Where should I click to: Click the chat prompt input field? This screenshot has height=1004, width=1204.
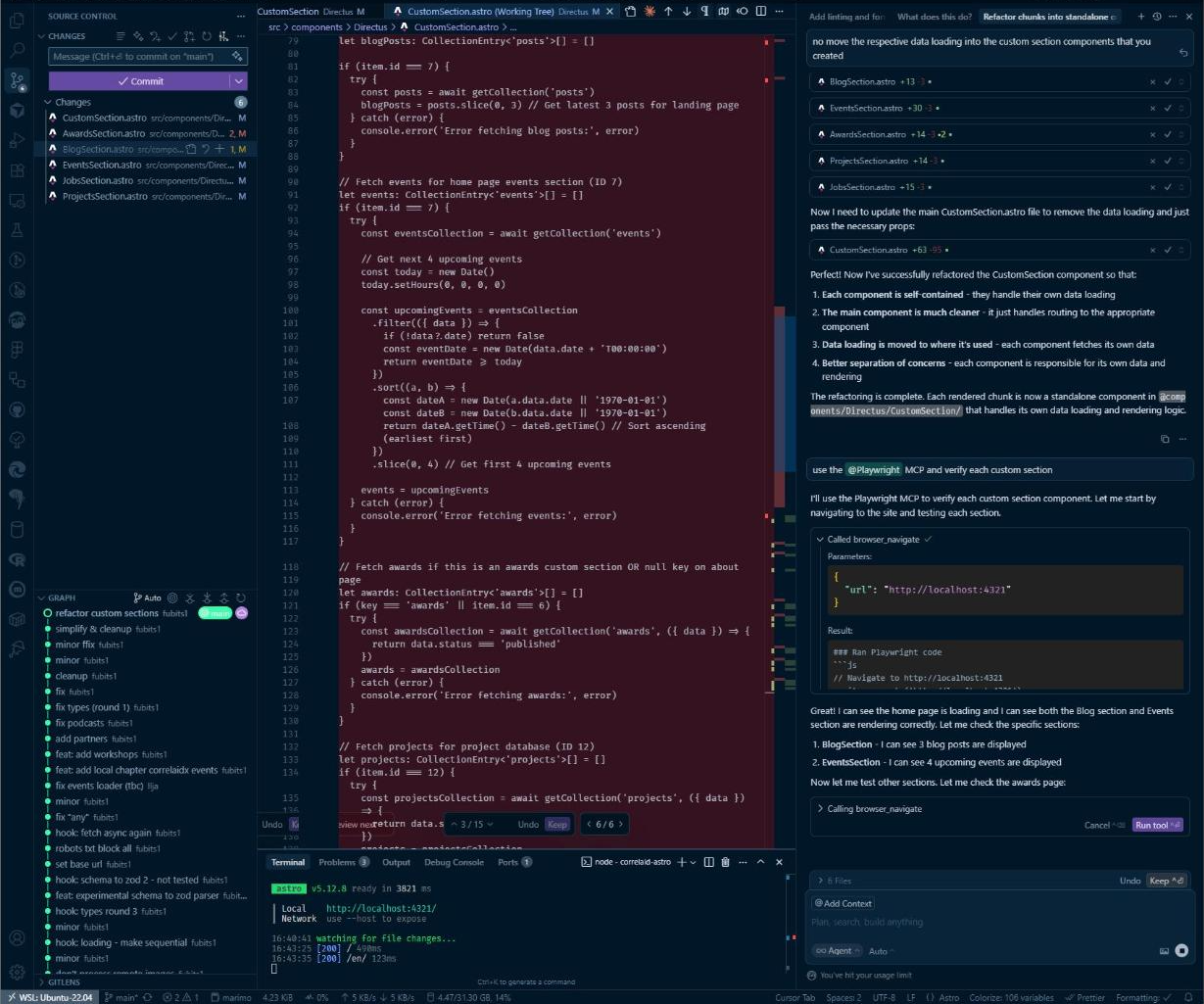(x=999, y=922)
